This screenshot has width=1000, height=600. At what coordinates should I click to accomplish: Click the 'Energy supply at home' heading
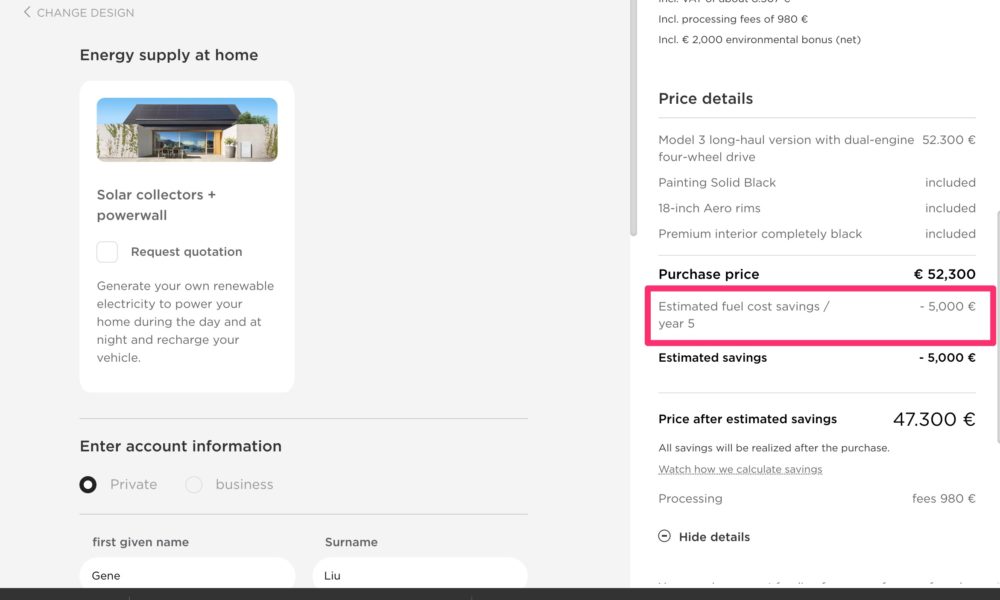[169, 55]
